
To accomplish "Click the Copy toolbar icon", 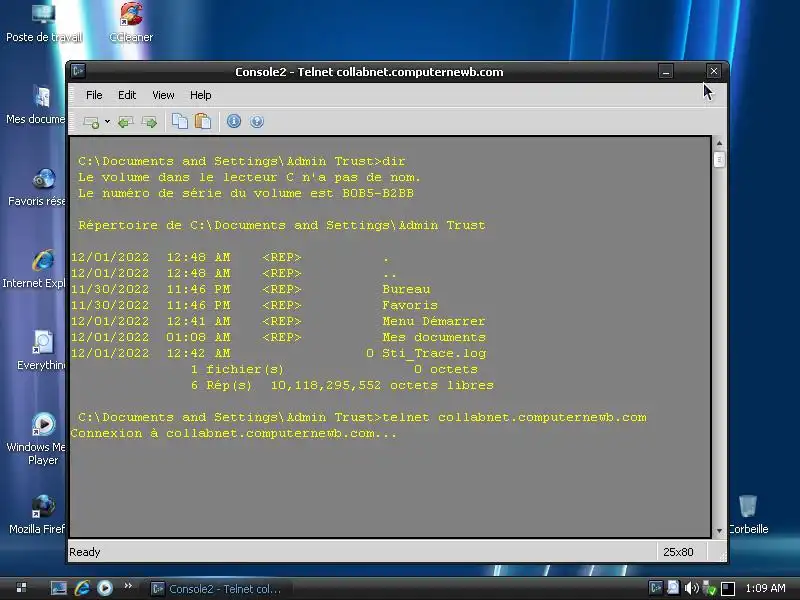I will pos(180,121).
